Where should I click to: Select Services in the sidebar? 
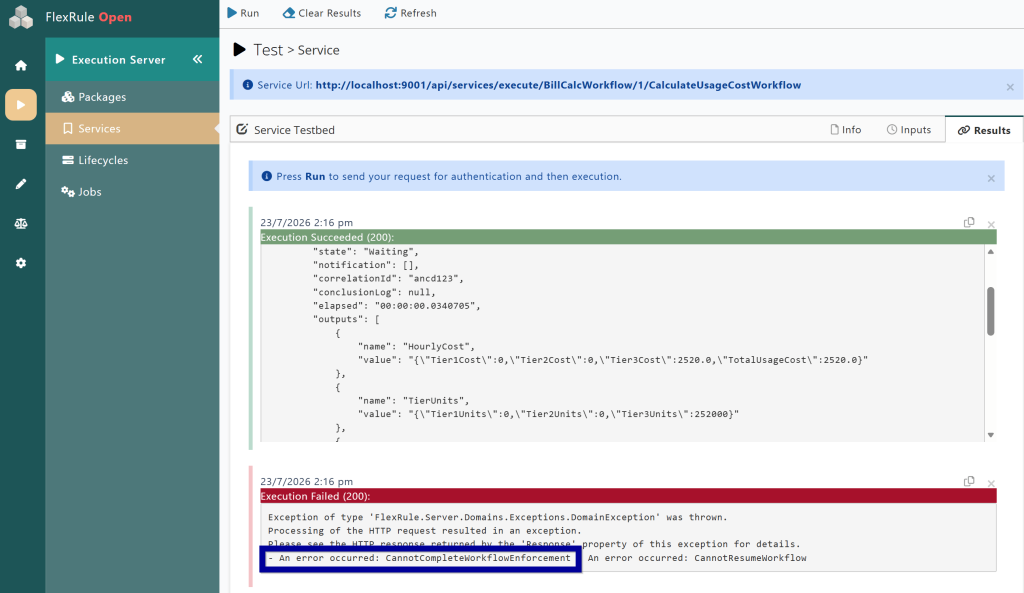[x=133, y=129]
